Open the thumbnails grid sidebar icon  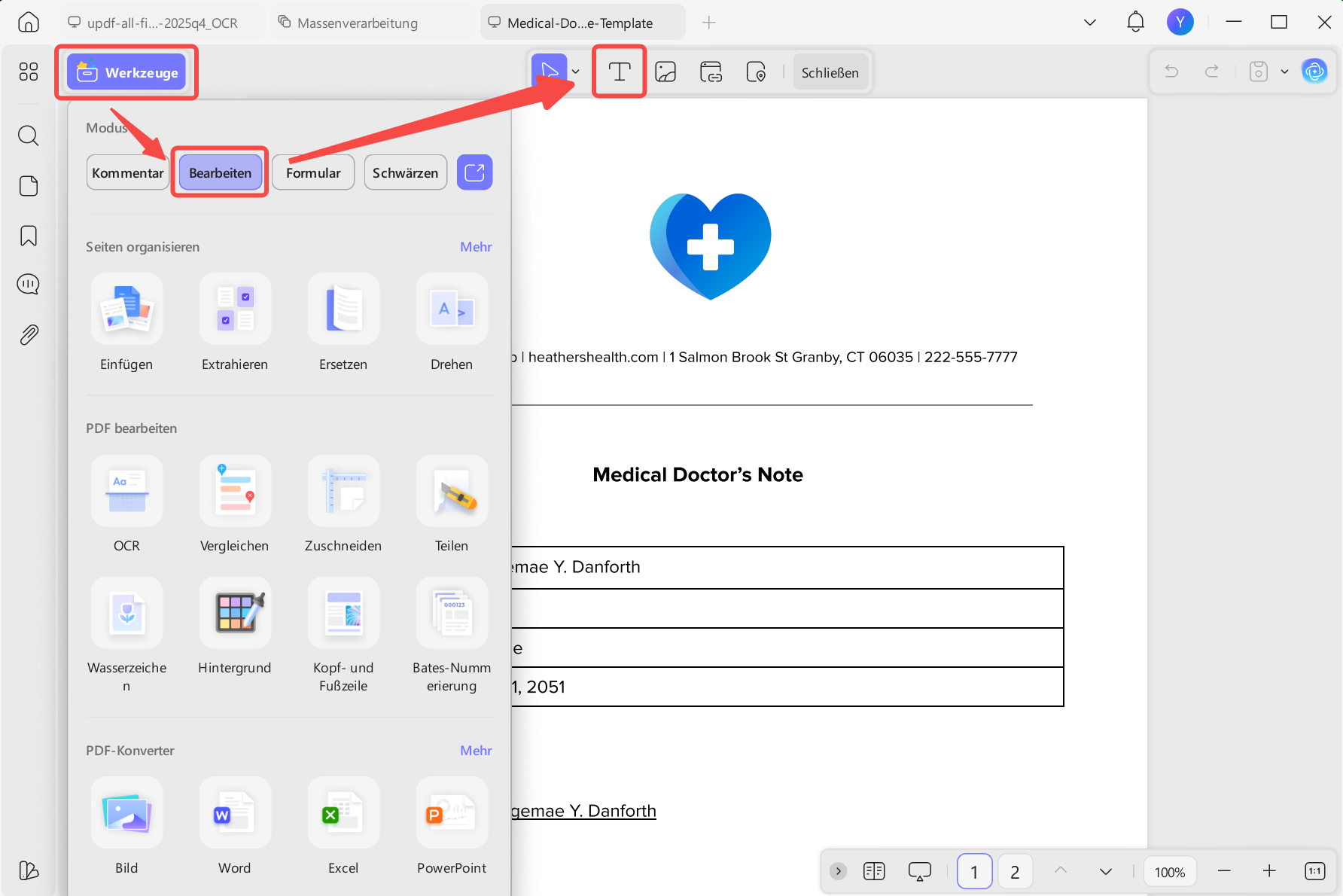tap(29, 72)
